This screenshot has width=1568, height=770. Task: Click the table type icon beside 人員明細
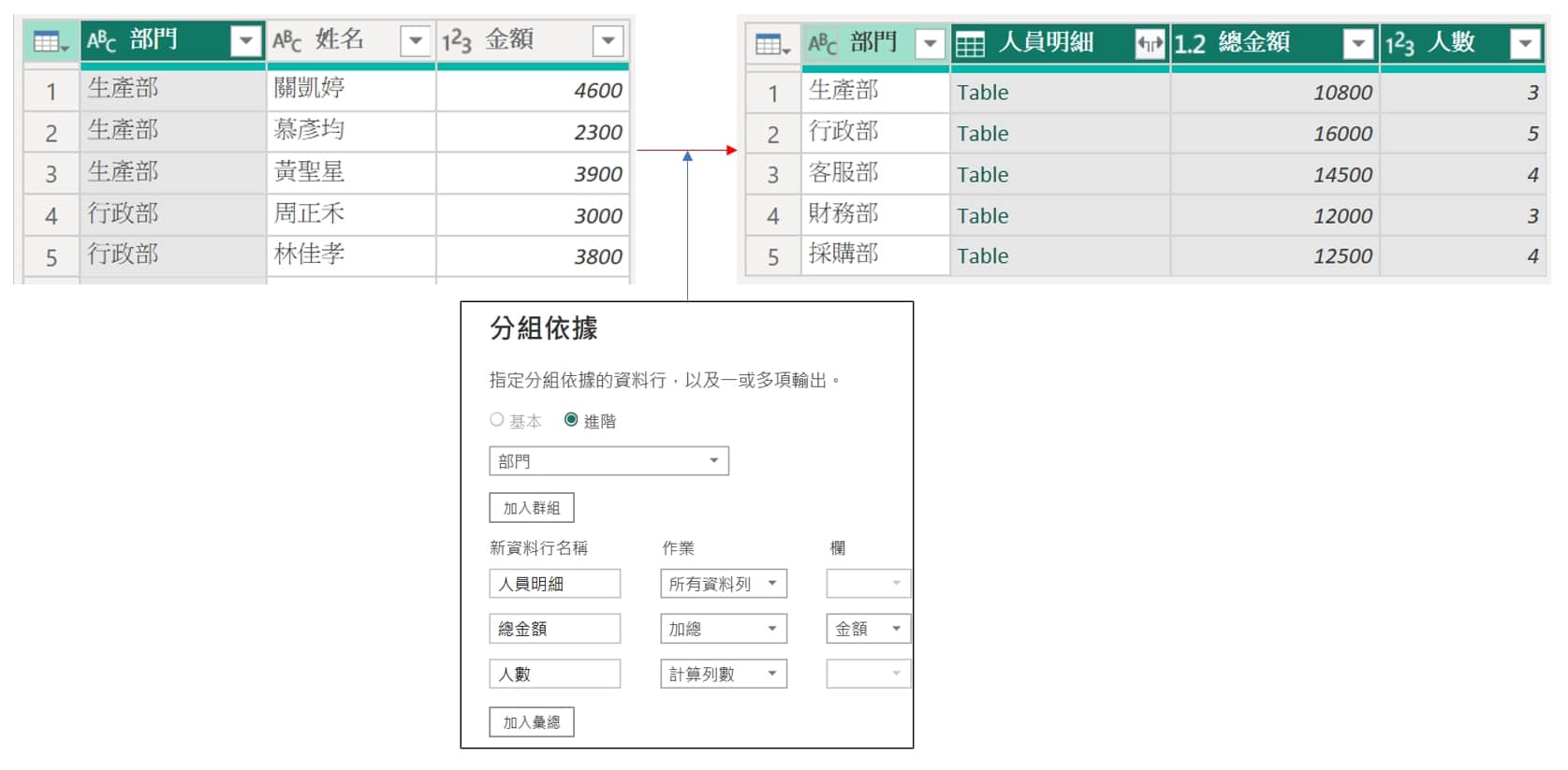coord(970,44)
